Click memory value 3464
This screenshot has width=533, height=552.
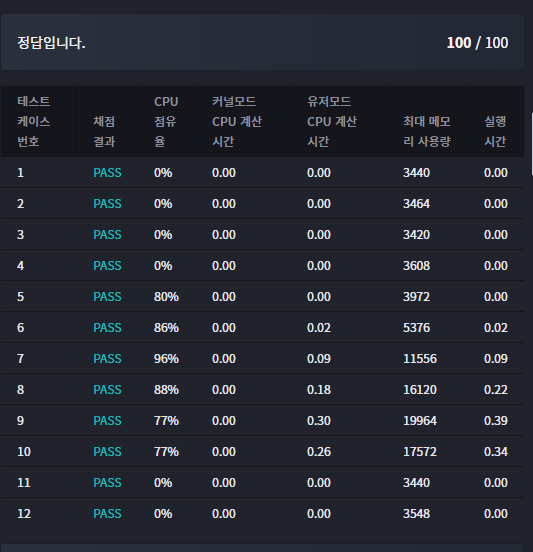(416, 204)
